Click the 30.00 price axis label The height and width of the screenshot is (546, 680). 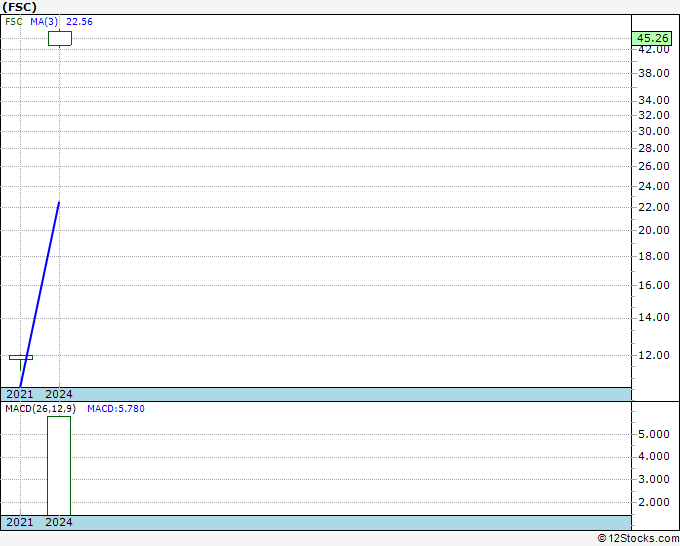(654, 131)
